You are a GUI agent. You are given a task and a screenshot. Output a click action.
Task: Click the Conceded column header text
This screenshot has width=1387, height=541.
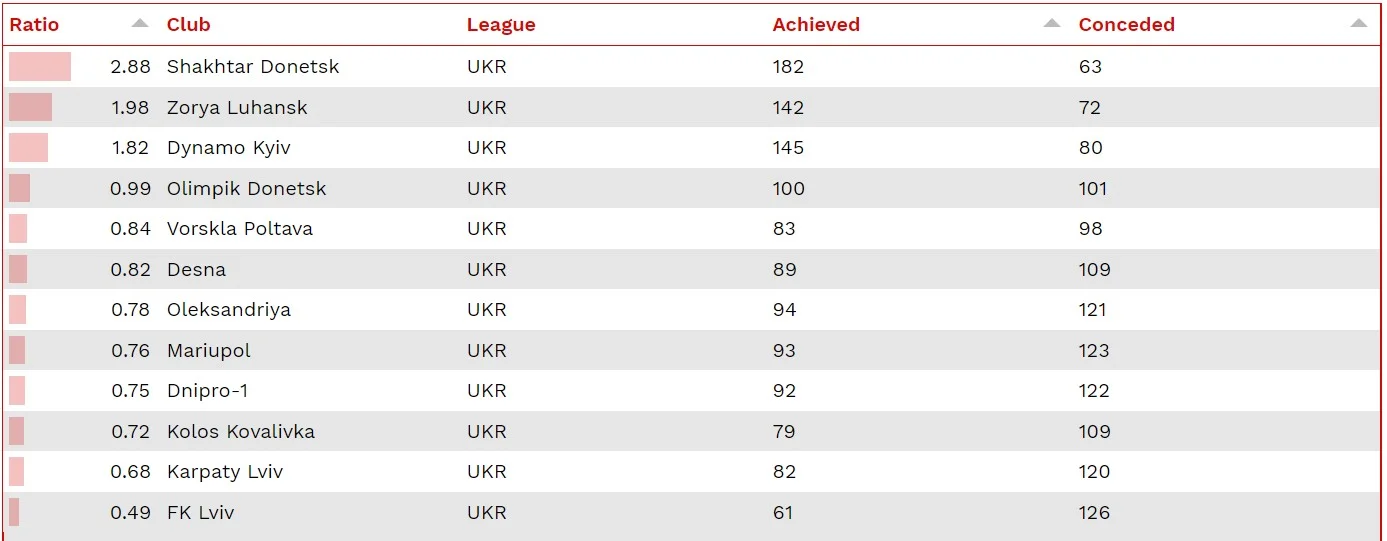click(x=1126, y=25)
